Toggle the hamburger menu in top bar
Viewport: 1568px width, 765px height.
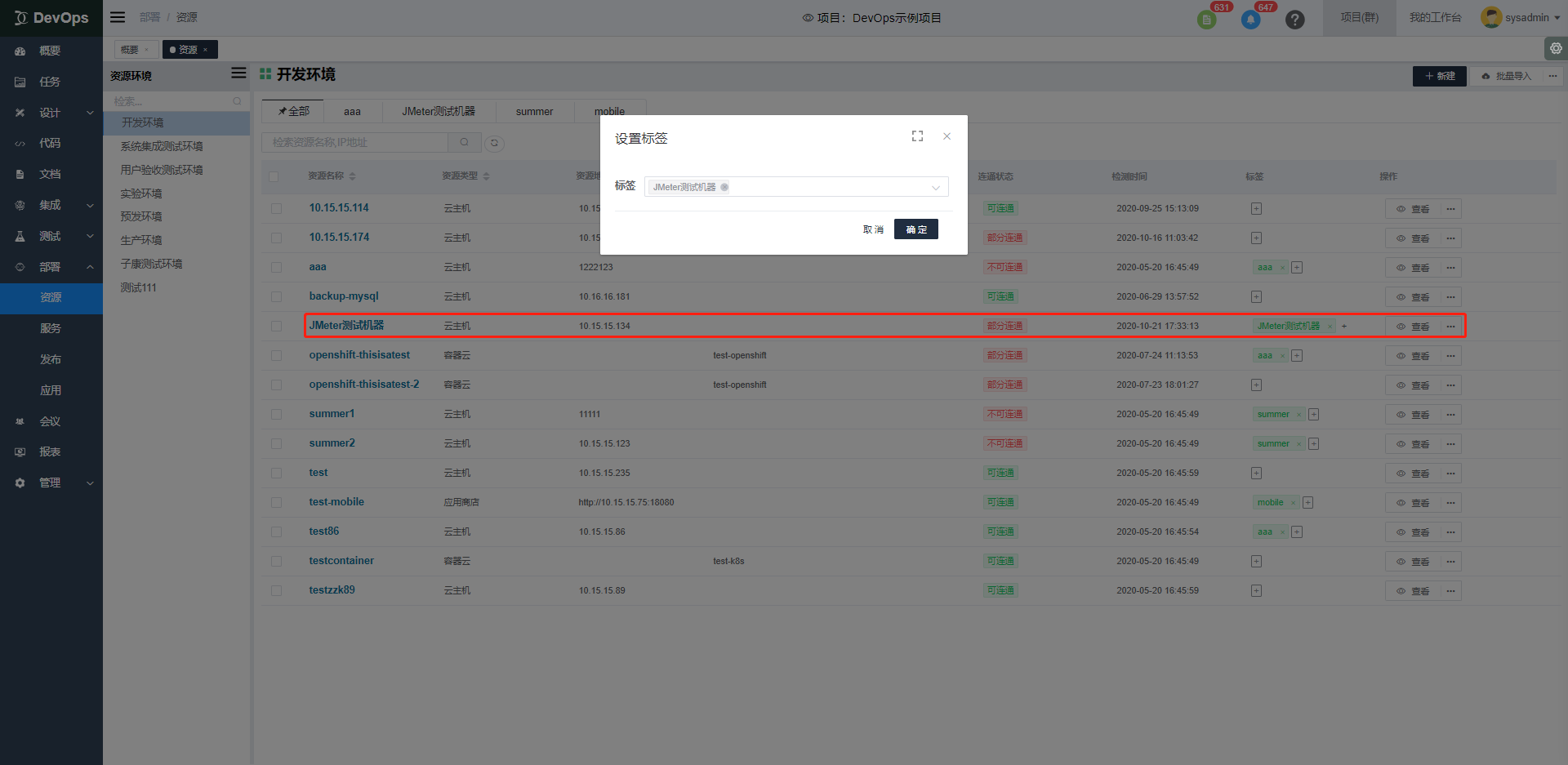pyautogui.click(x=118, y=17)
